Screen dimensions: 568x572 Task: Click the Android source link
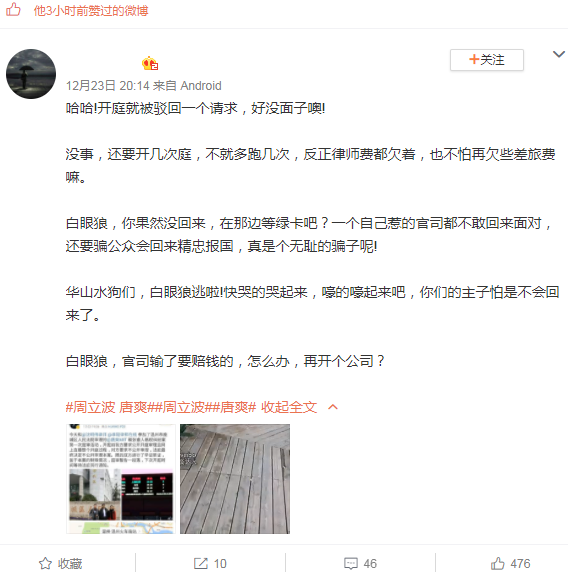pos(201,86)
